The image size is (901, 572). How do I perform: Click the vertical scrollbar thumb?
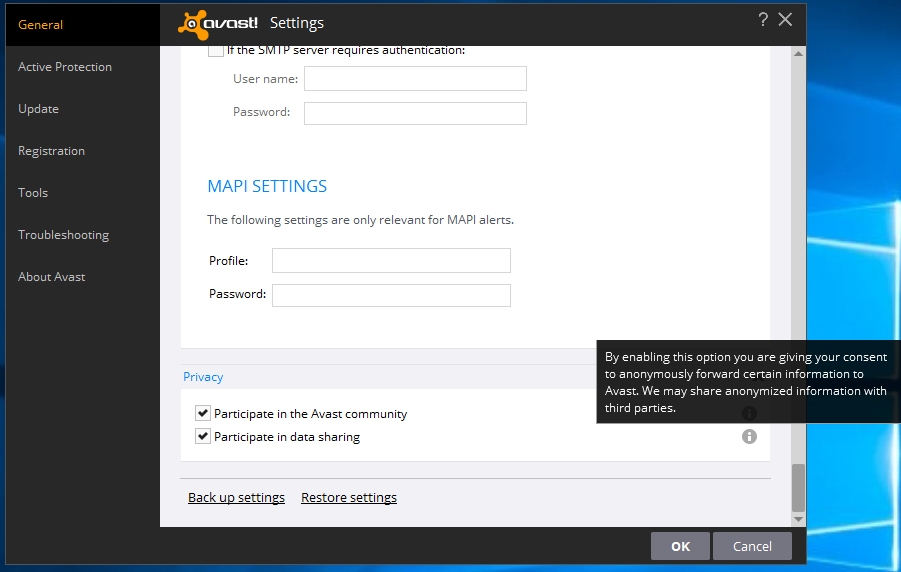(x=798, y=487)
